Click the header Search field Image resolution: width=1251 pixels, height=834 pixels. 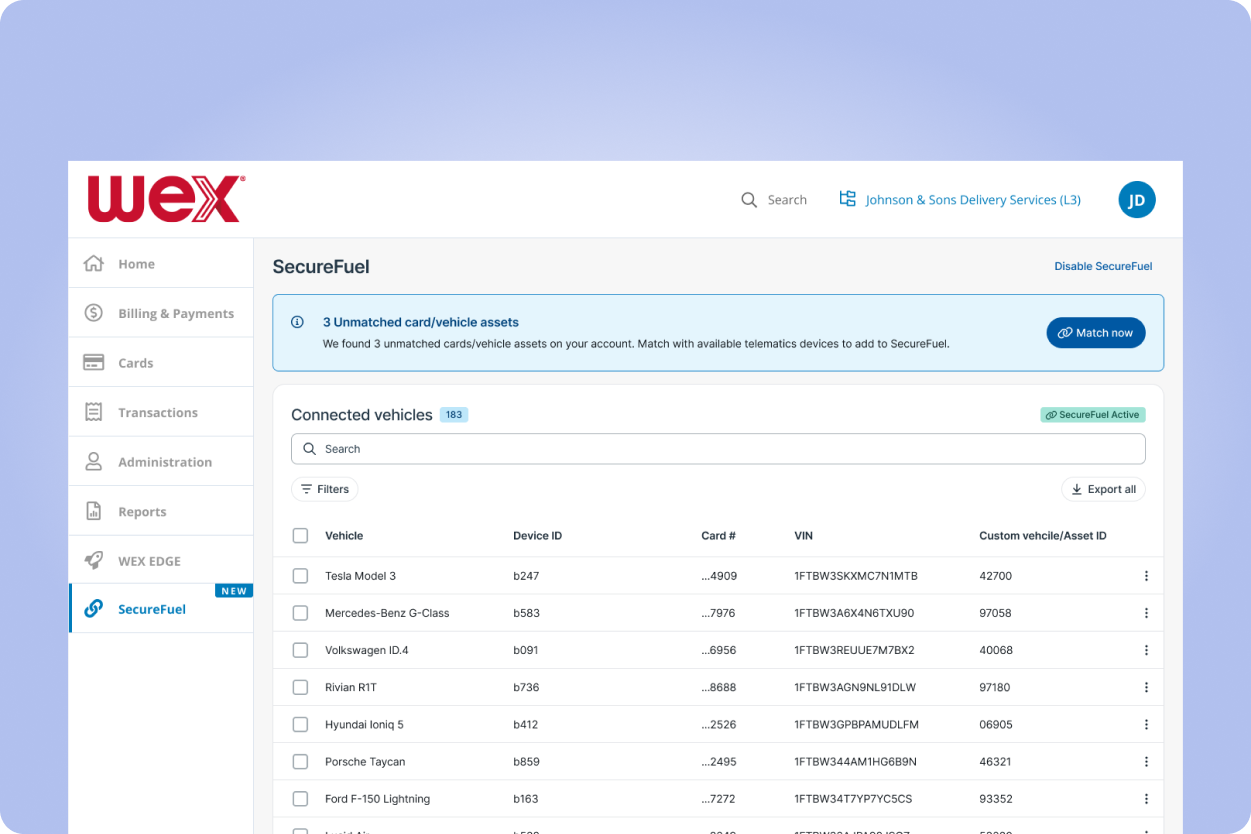[x=774, y=200]
